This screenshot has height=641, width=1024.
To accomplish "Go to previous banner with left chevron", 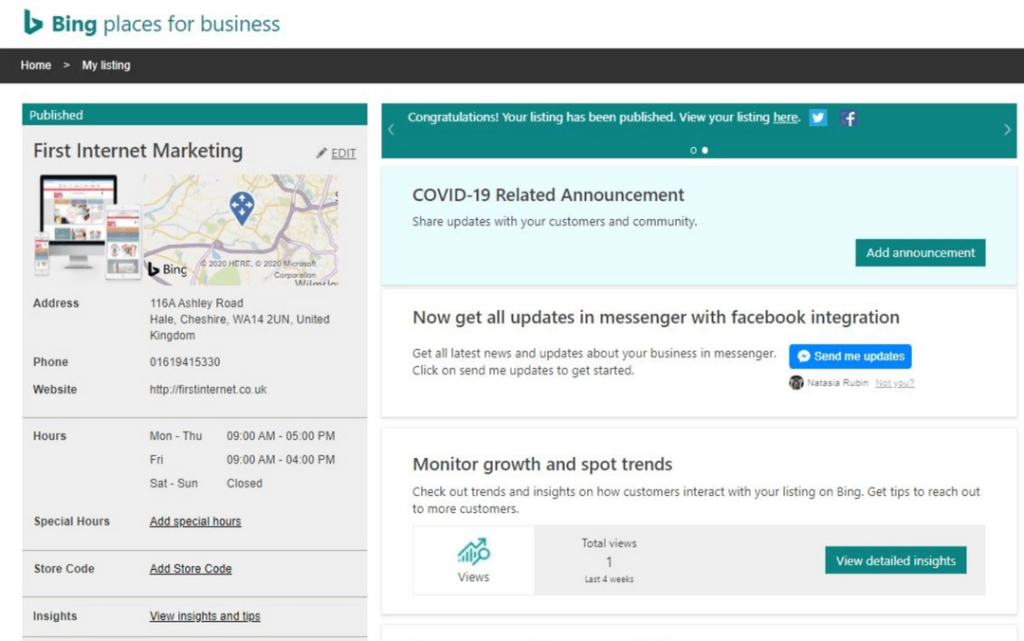I will (x=391, y=130).
